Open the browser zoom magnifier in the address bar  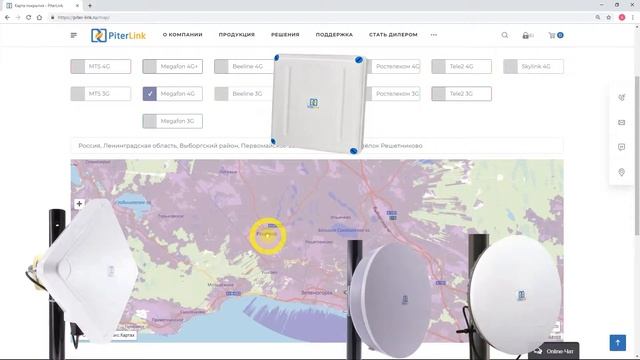pyautogui.click(x=598, y=18)
